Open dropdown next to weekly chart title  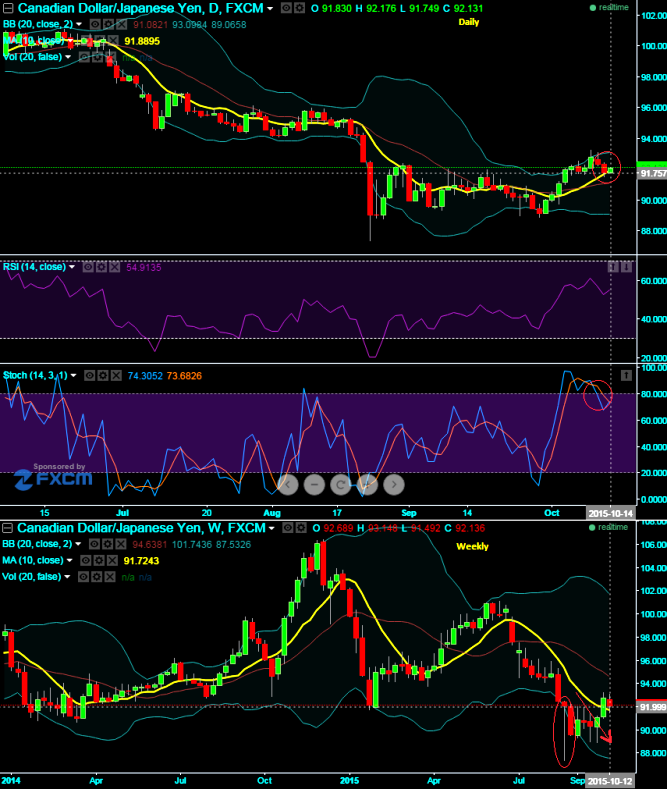click(272, 528)
